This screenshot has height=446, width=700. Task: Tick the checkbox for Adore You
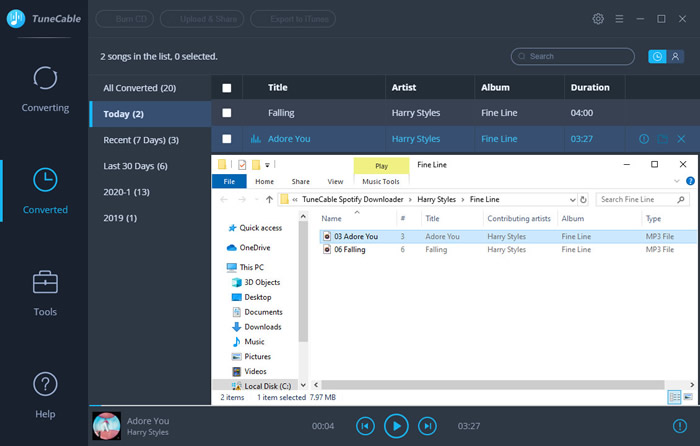(227, 139)
